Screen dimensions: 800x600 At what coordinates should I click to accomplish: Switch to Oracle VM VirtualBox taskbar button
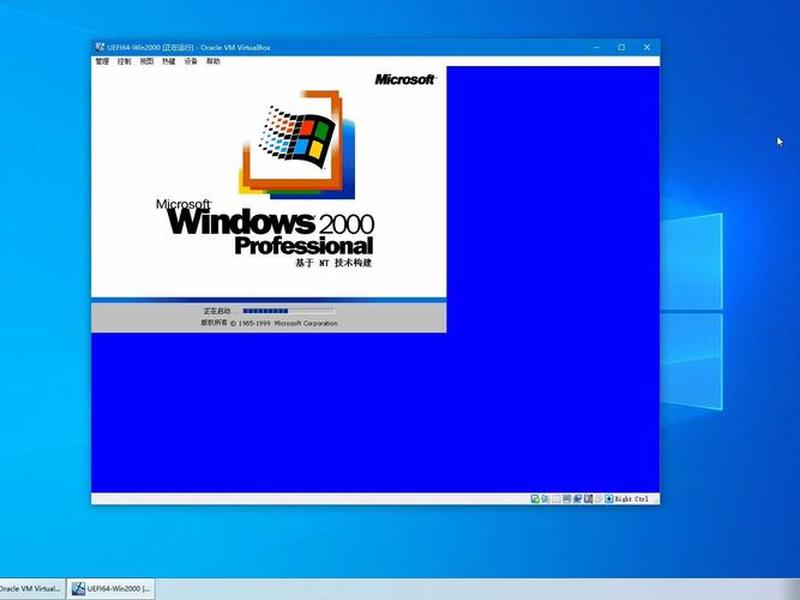click(x=32, y=589)
